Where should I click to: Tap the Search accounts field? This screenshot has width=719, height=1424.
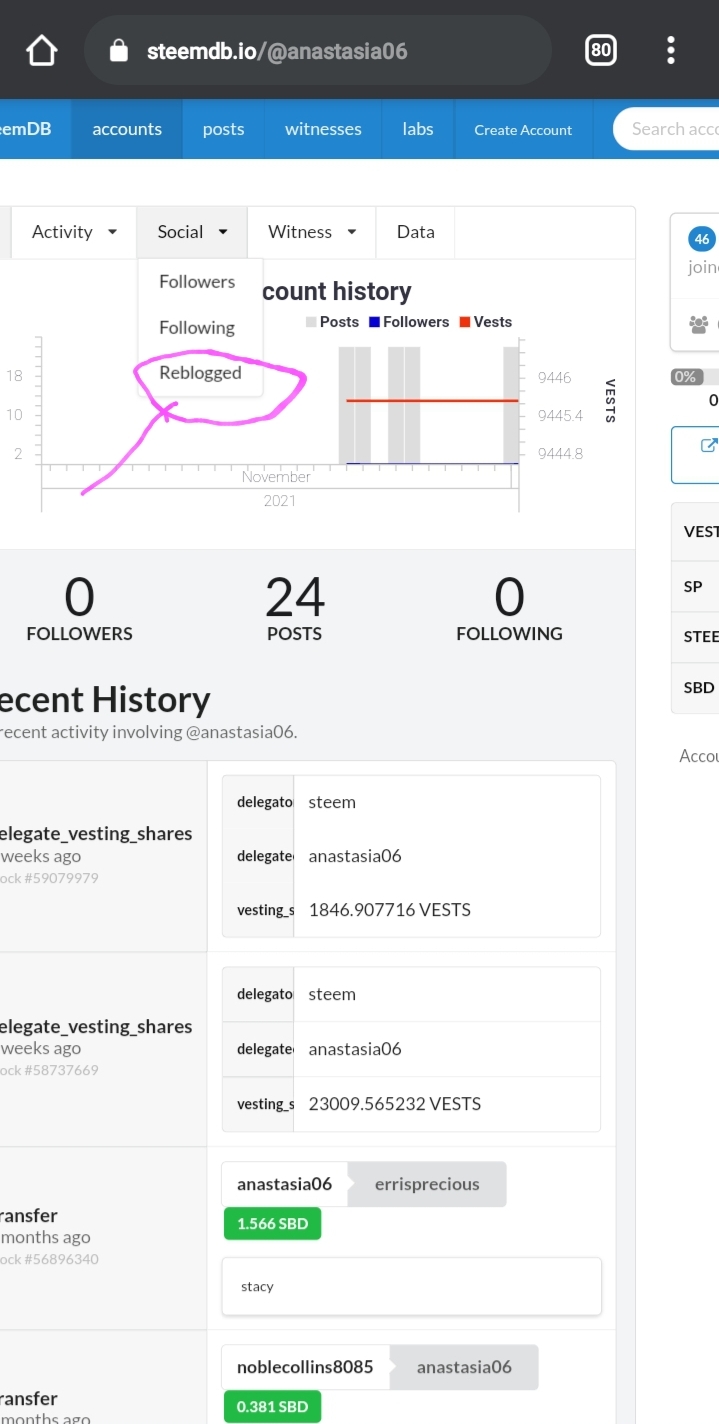click(667, 129)
